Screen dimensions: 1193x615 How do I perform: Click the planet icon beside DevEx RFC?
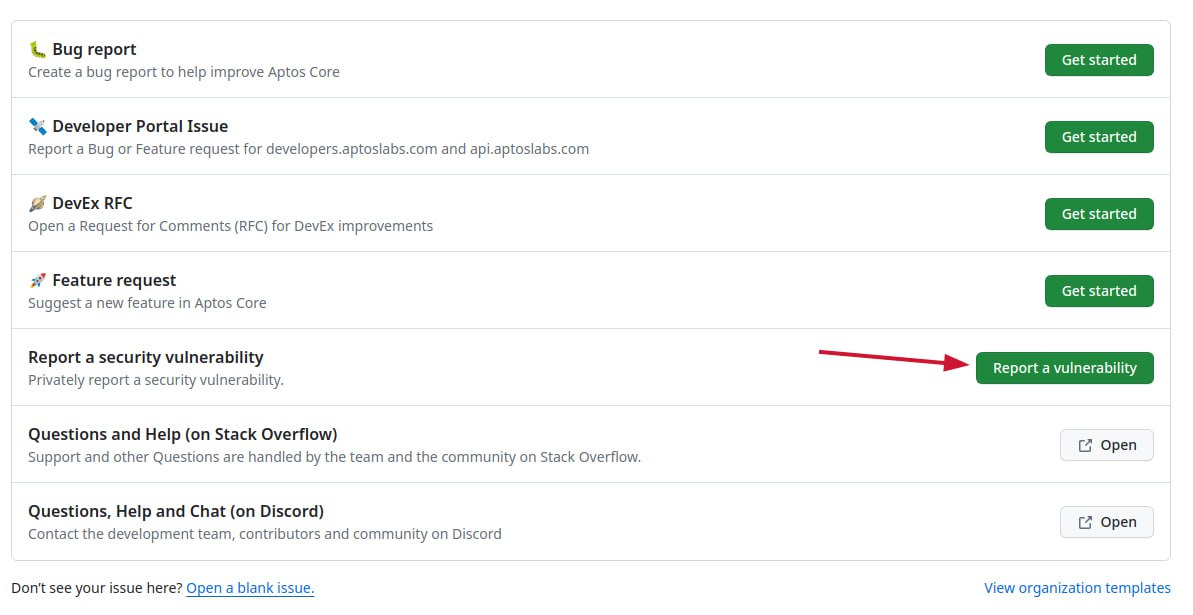point(38,204)
